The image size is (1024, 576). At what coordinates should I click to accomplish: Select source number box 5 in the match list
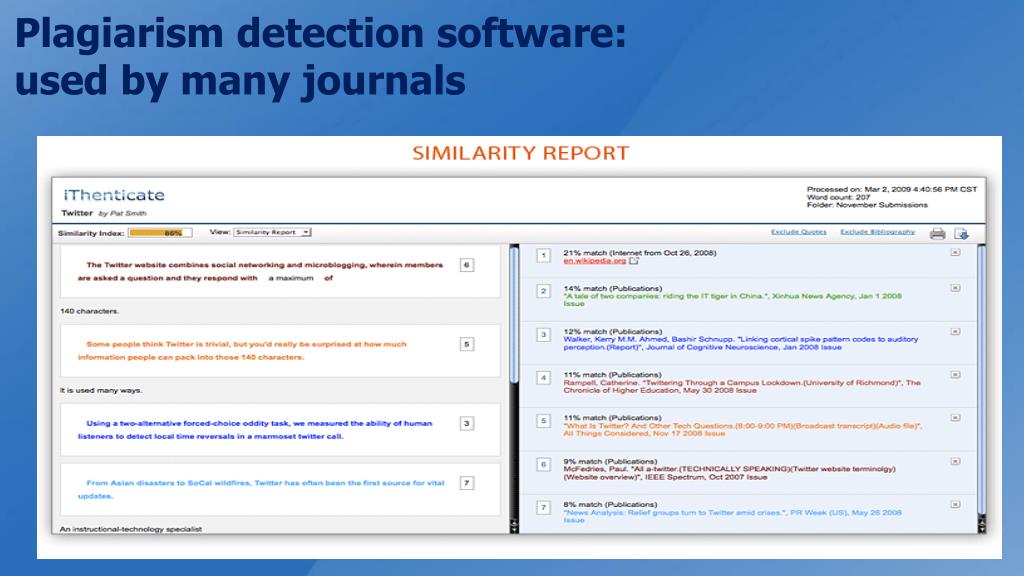coord(543,421)
